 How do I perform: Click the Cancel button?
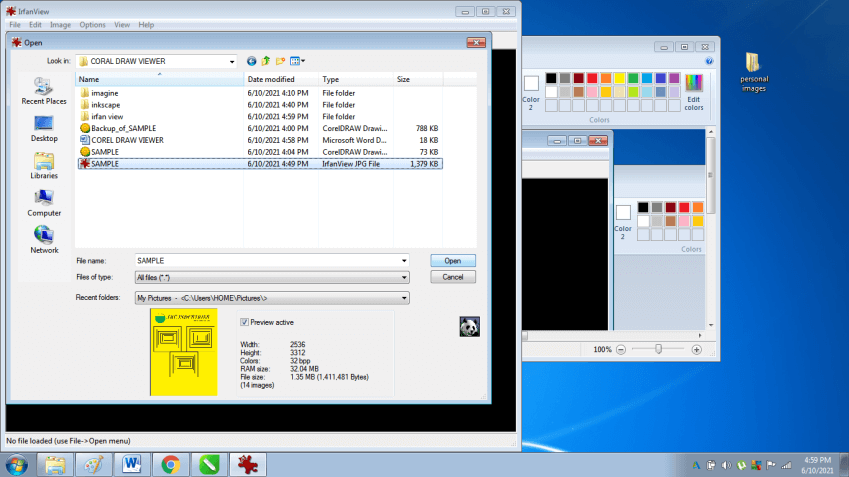pyautogui.click(x=453, y=277)
